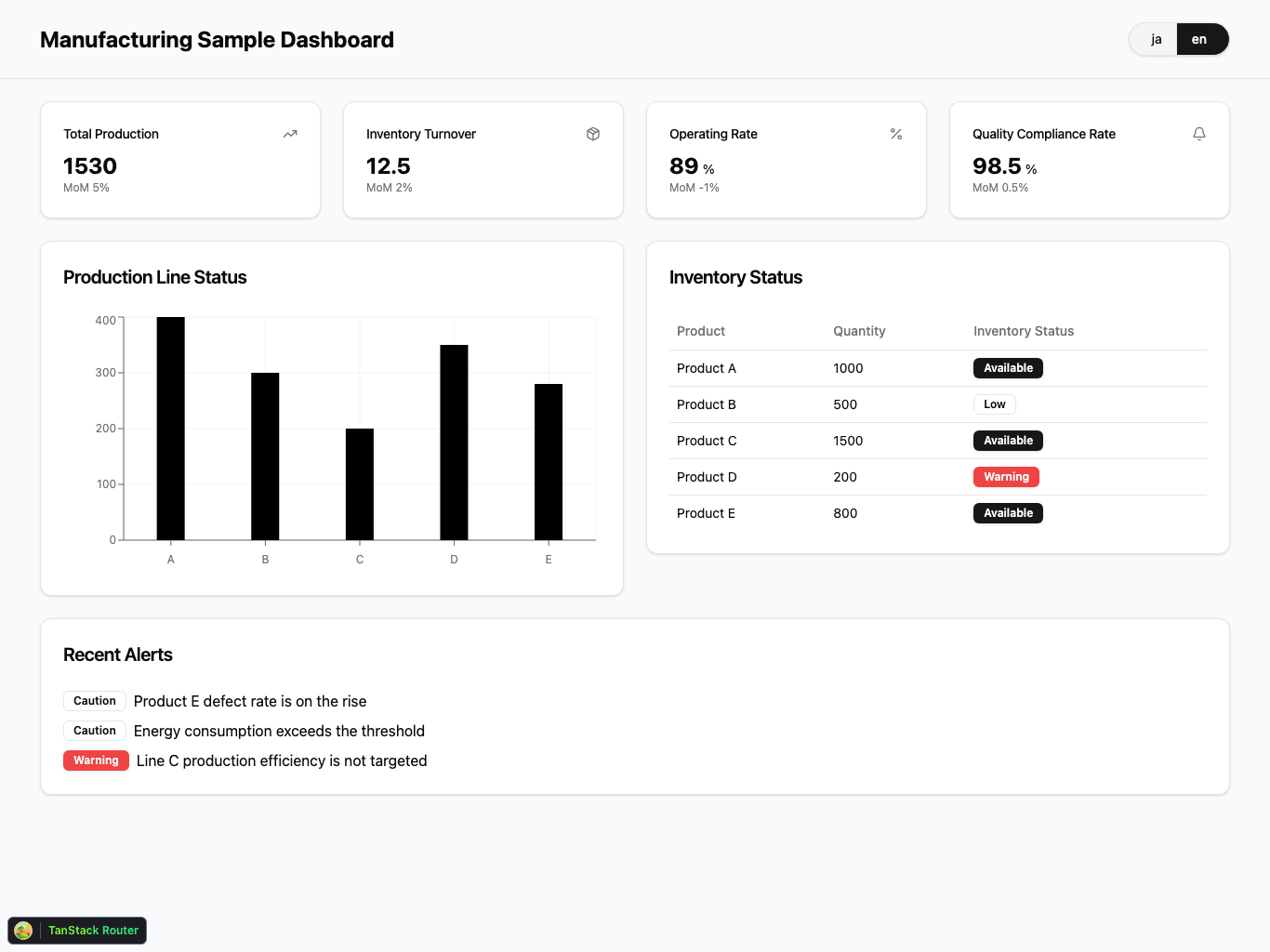Click alert 'Energy consumption exceeds the threshold'
The image size is (1270, 952).
[279, 732]
